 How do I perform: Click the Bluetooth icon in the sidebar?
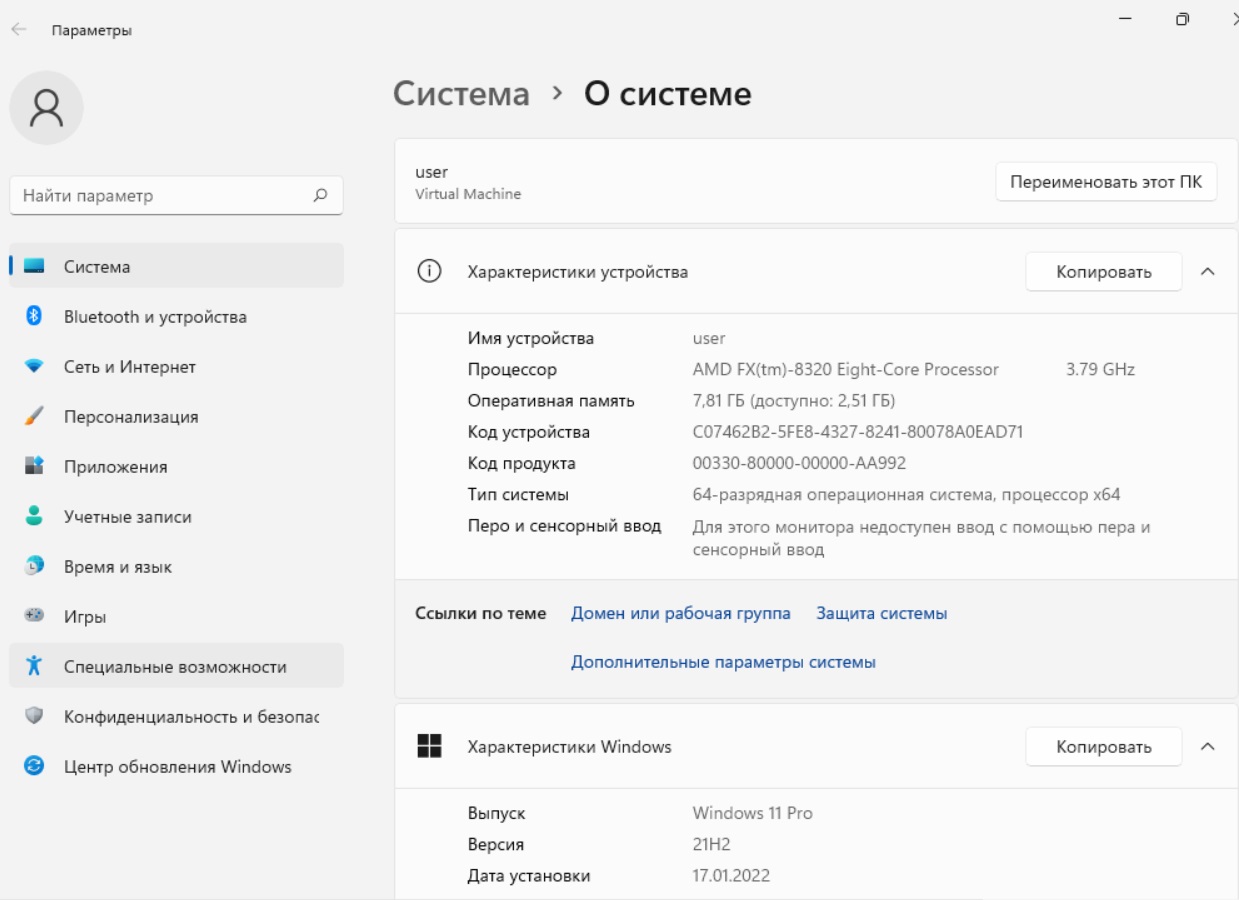tap(33, 316)
